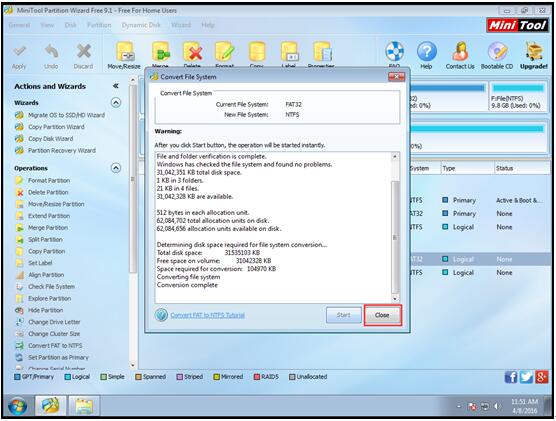Click log scrollbar down arrow in dialog

pos(395,299)
